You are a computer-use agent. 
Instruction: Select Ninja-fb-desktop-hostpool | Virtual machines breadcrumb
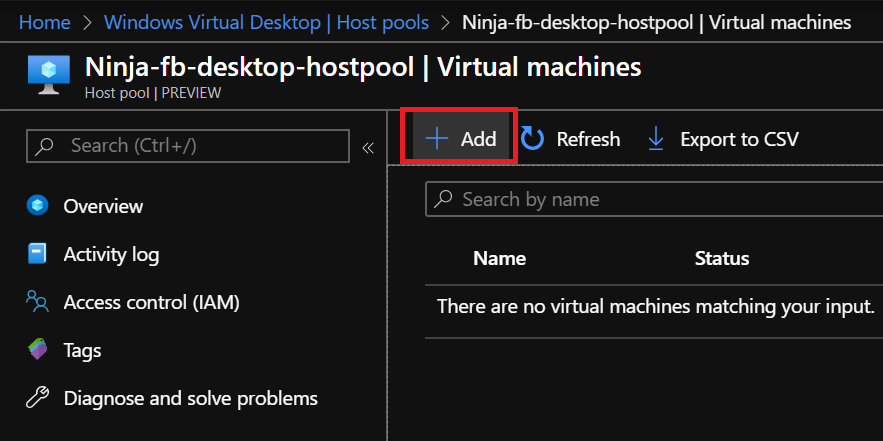pos(657,23)
